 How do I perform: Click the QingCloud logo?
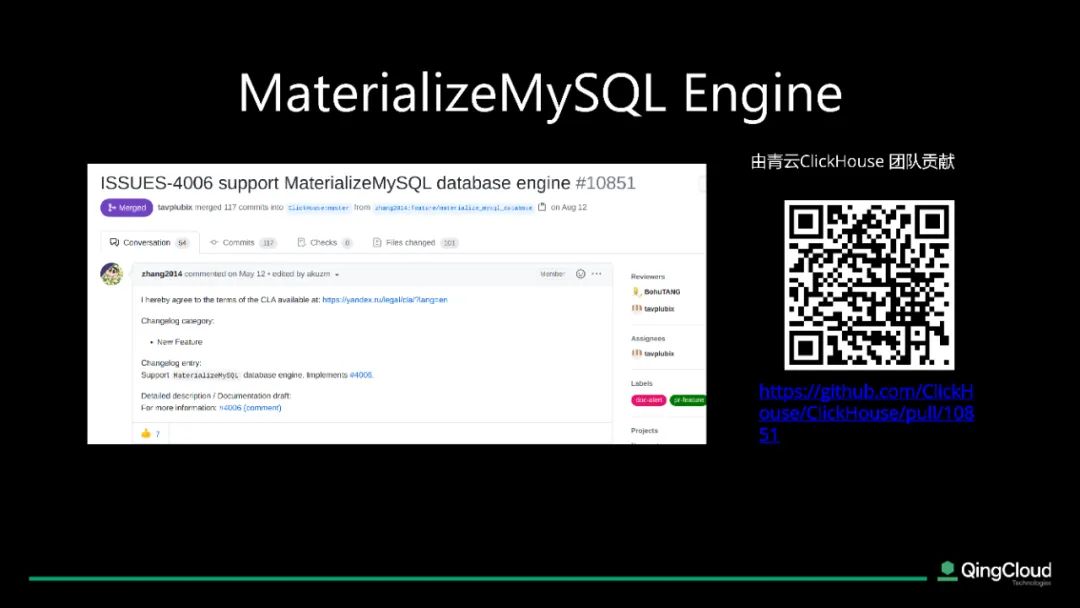point(995,572)
